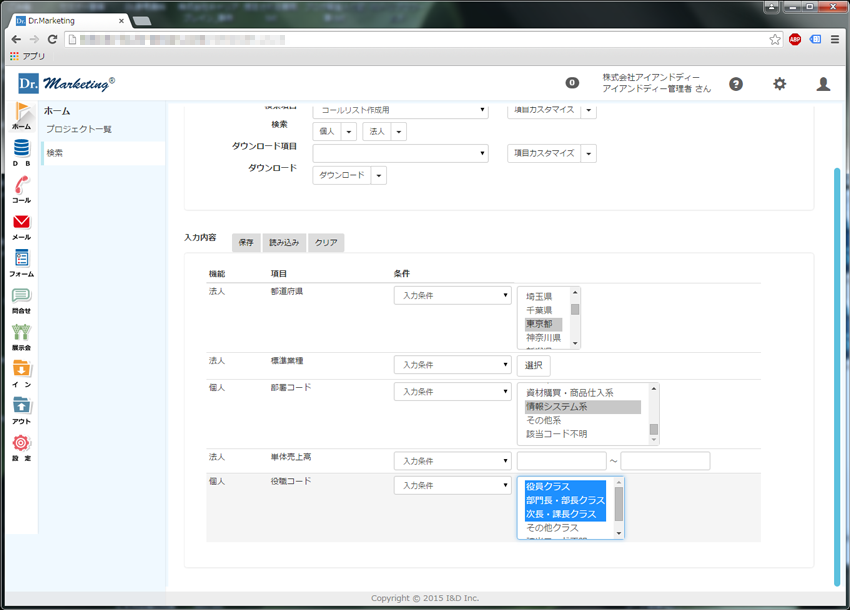
Task: Open the Exhibition icon in sidebar
Action: pos(21,335)
